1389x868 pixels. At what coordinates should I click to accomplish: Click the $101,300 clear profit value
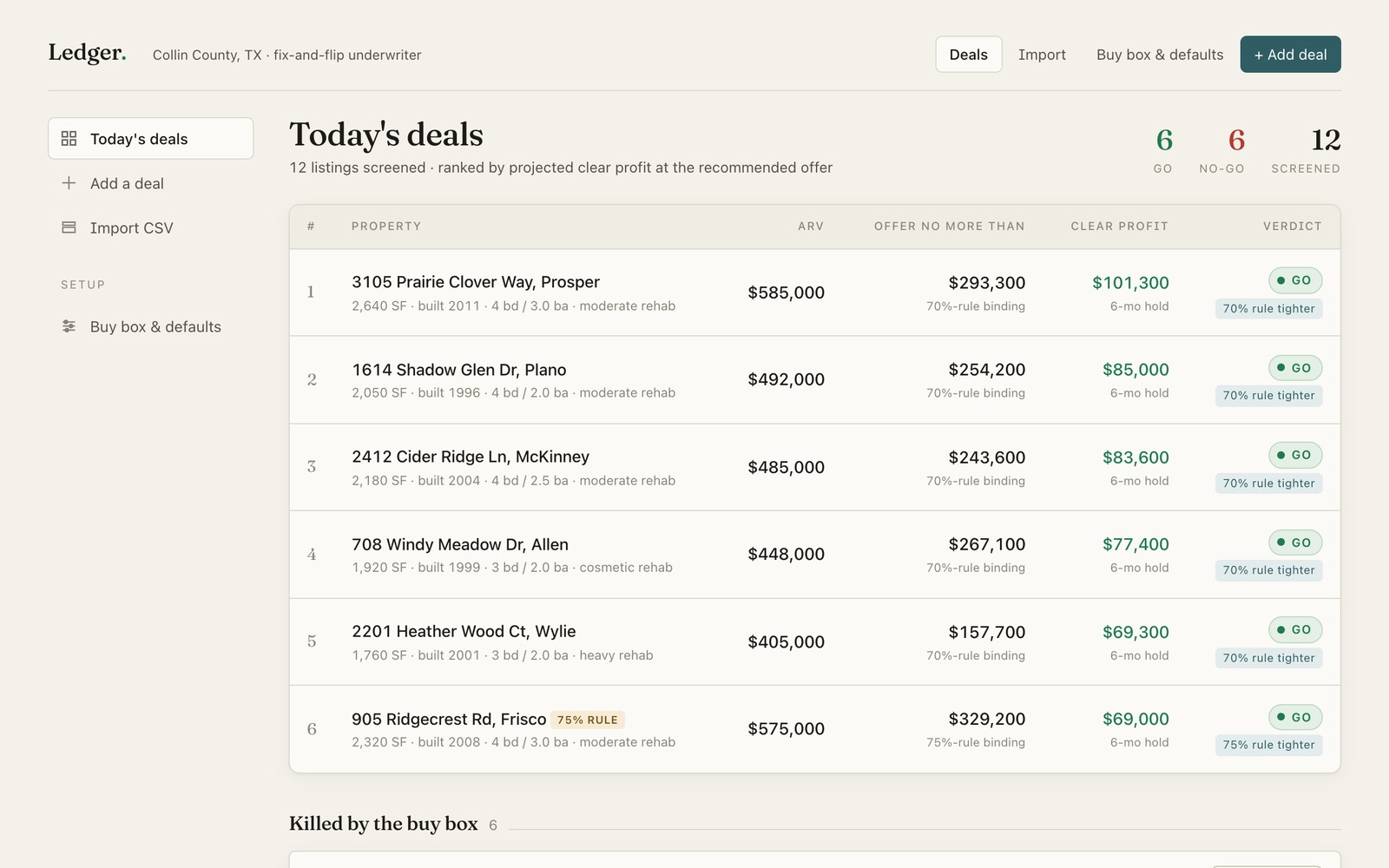(x=1130, y=283)
